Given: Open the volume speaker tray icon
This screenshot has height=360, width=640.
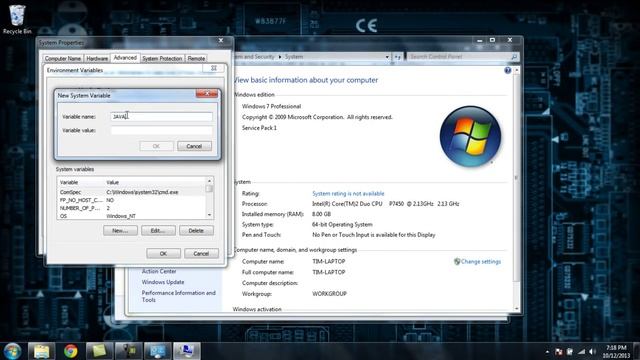Looking at the screenshot, I should click(592, 352).
